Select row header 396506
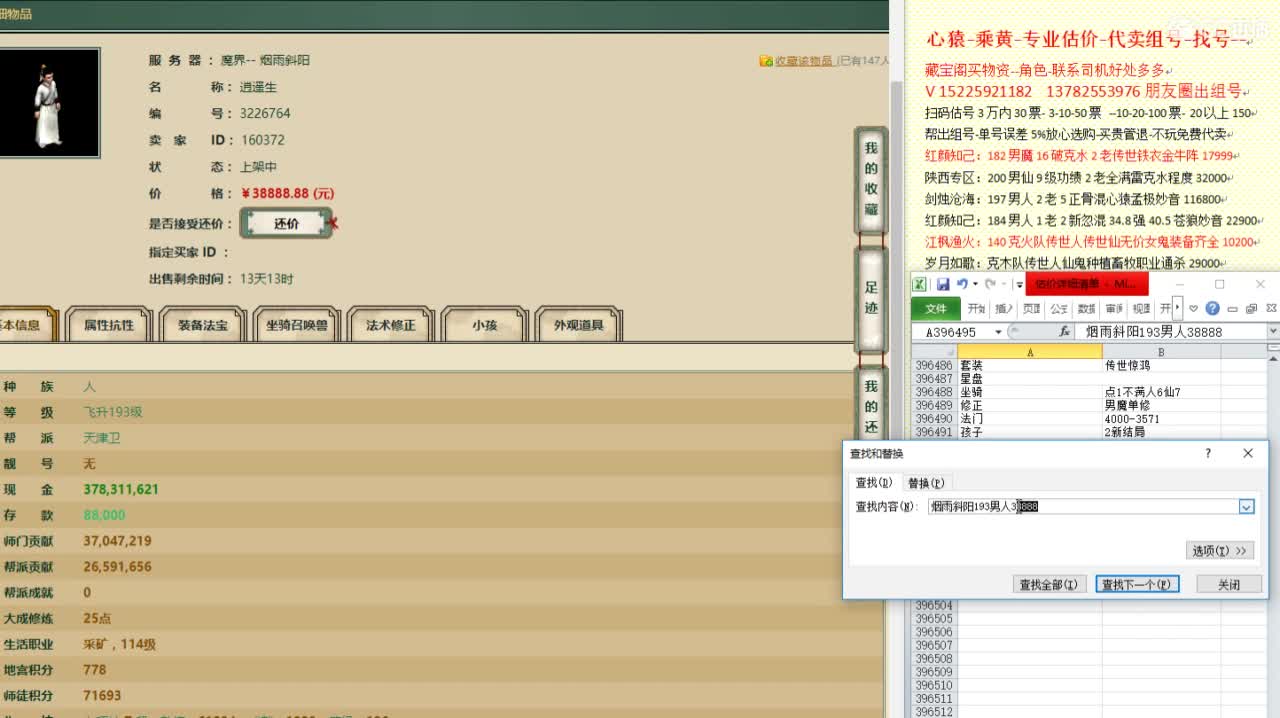Viewport: 1280px width, 718px height. point(934,632)
